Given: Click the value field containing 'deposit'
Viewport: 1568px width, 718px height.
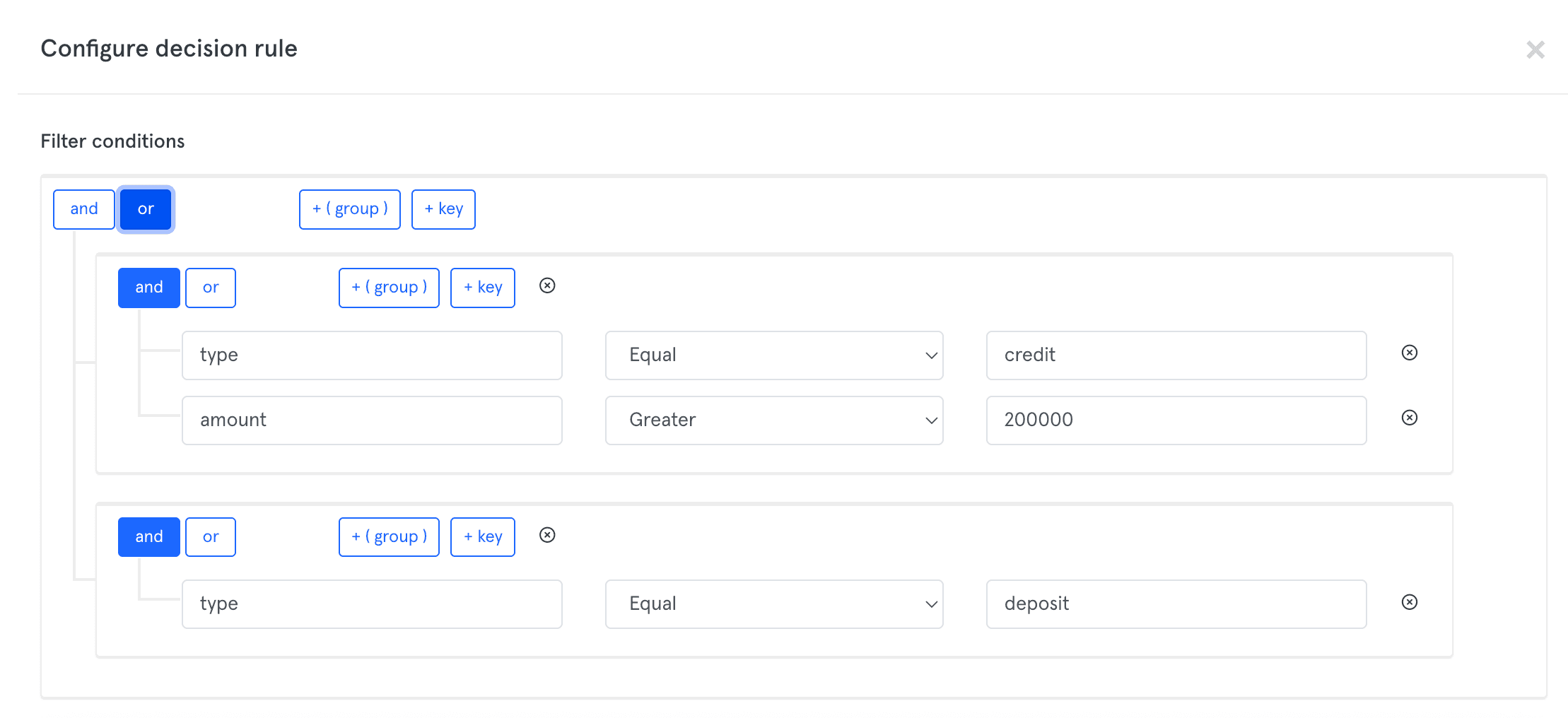Looking at the screenshot, I should point(1176,604).
